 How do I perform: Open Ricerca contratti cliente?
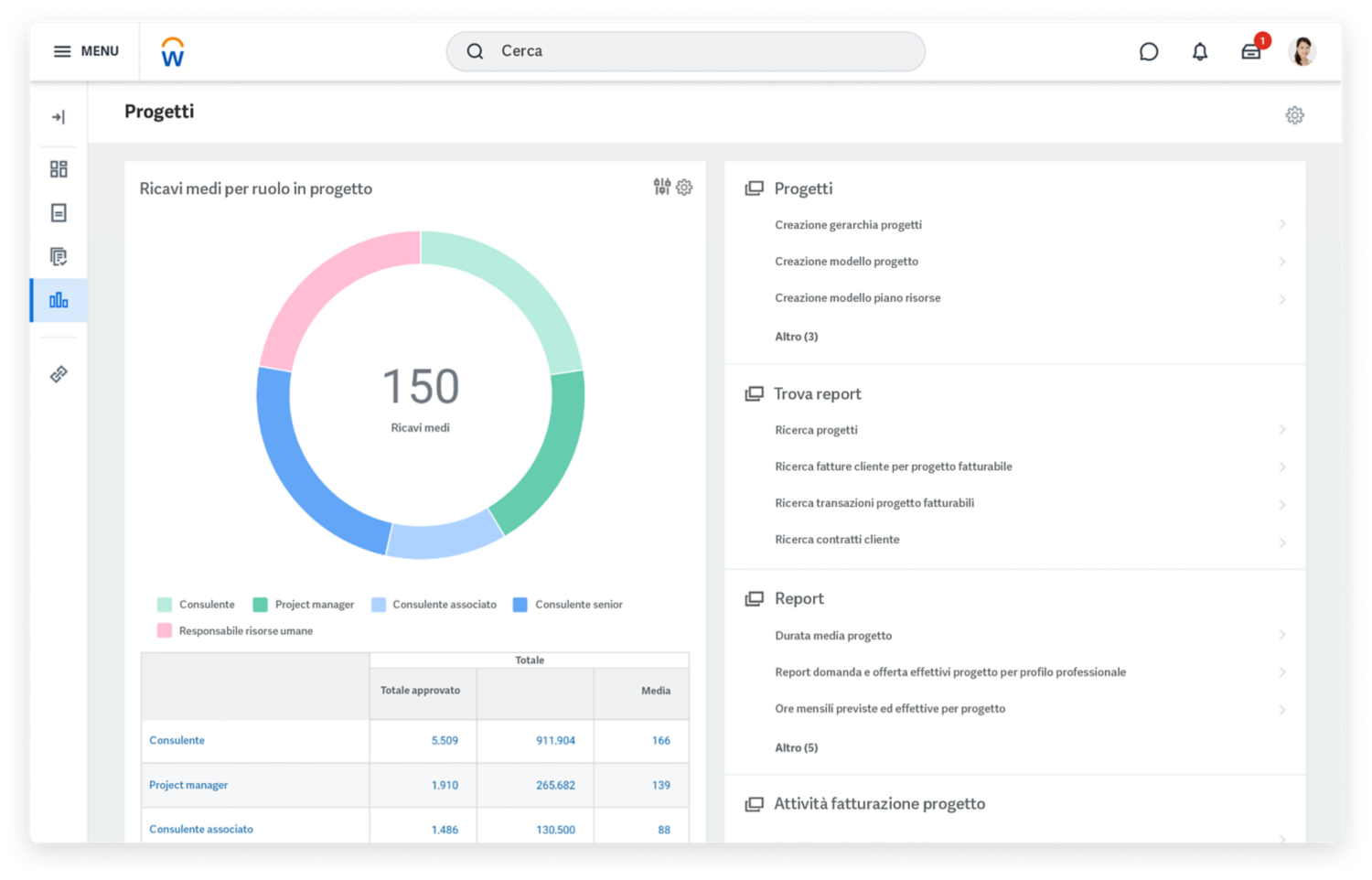[x=837, y=540]
